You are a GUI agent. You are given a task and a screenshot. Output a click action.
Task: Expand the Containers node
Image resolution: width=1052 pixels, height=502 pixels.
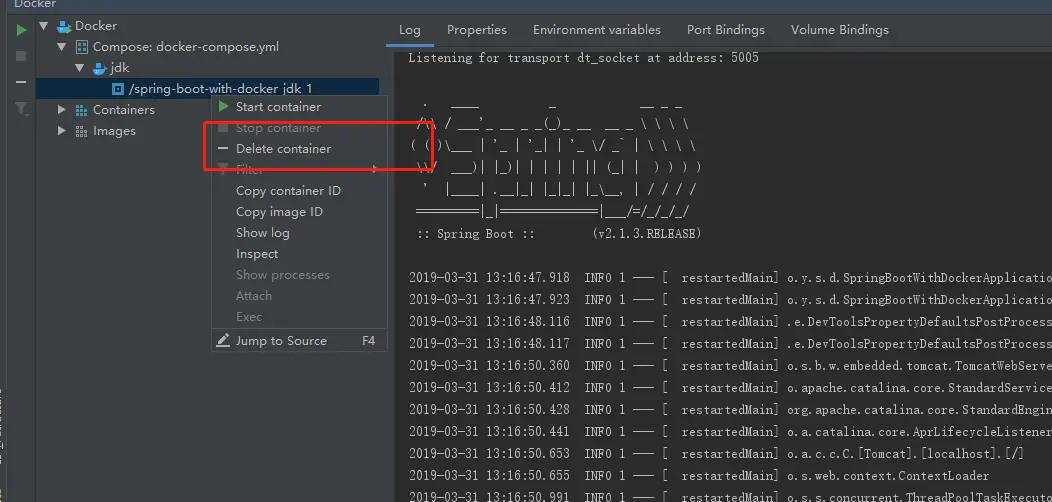62,109
